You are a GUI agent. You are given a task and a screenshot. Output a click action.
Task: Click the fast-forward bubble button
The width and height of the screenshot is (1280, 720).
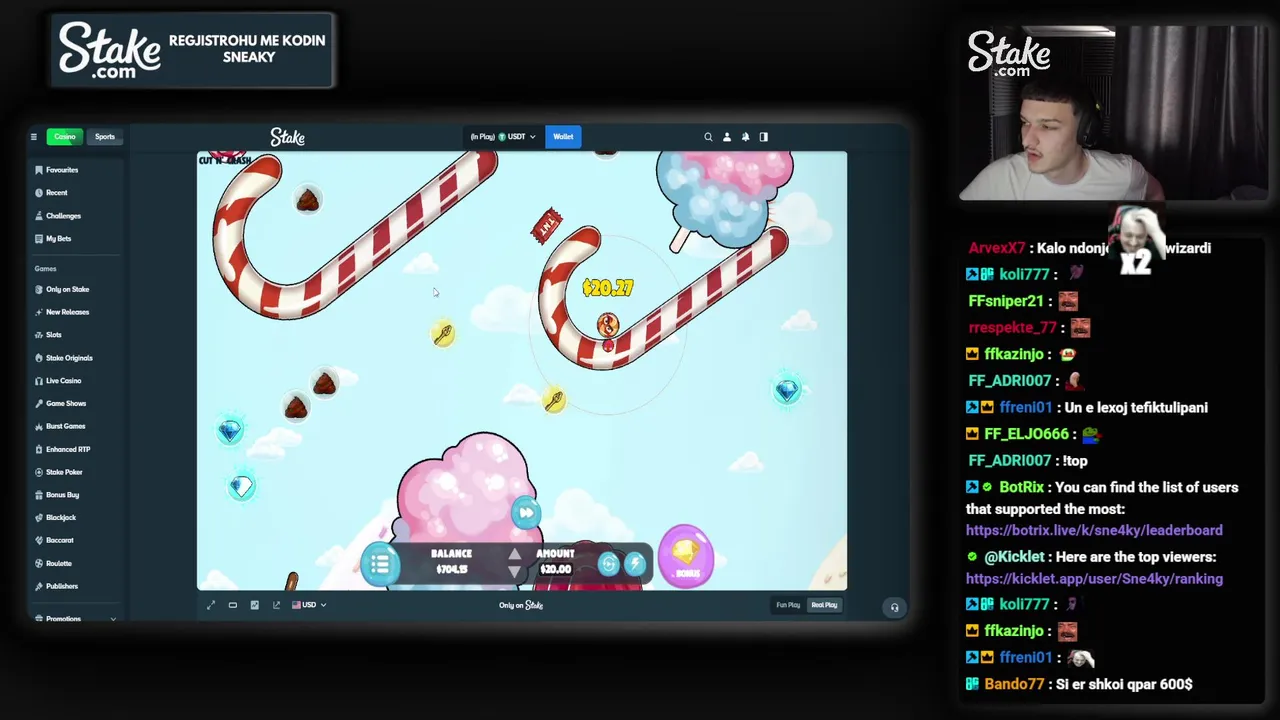click(x=526, y=513)
